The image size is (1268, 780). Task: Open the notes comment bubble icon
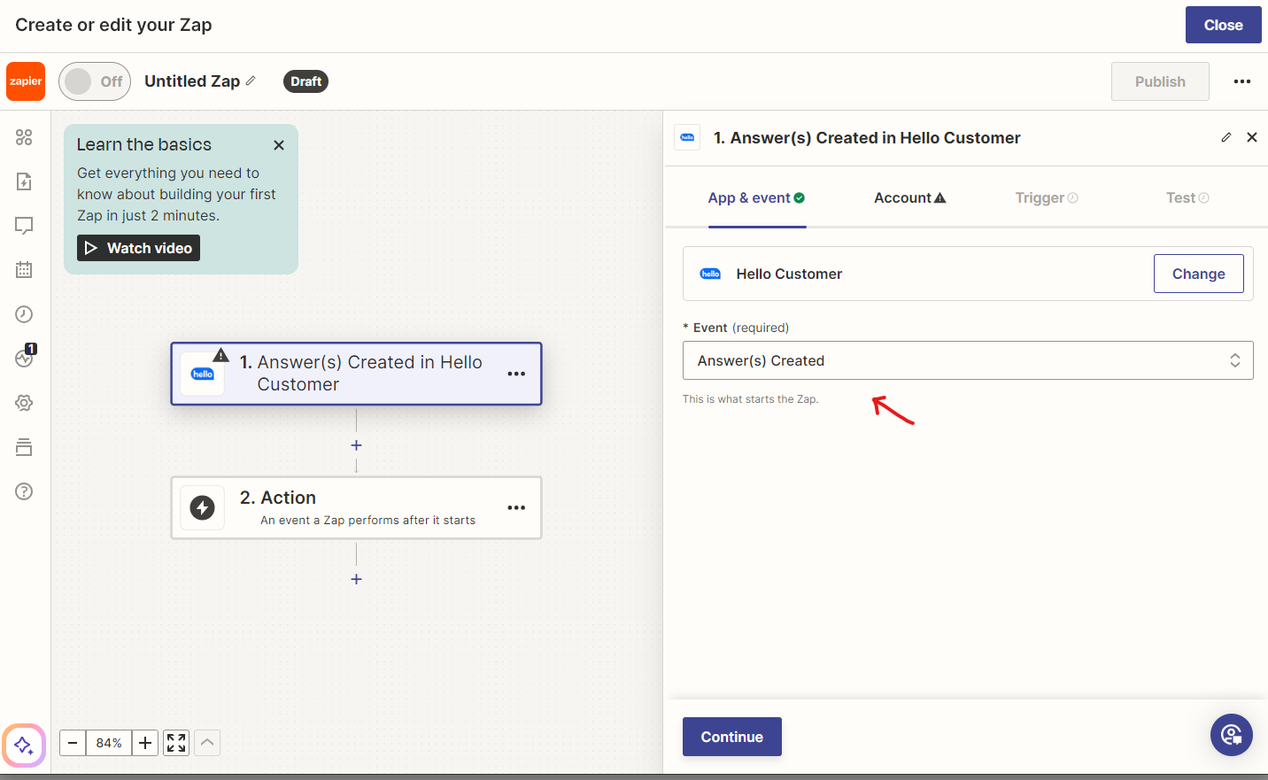pyautogui.click(x=24, y=226)
